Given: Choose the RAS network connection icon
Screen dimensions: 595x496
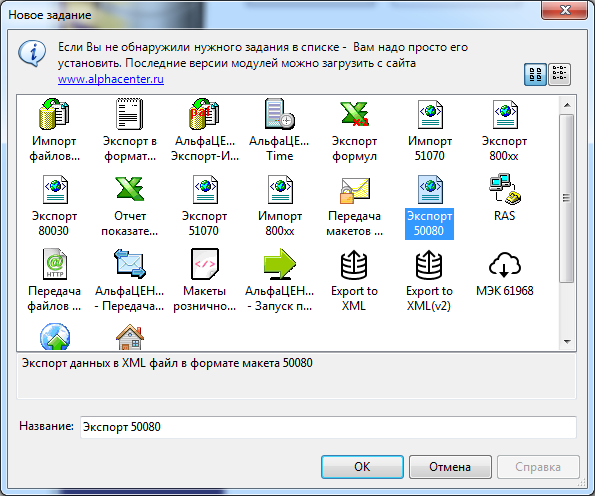Looking at the screenshot, I should pos(505,189).
